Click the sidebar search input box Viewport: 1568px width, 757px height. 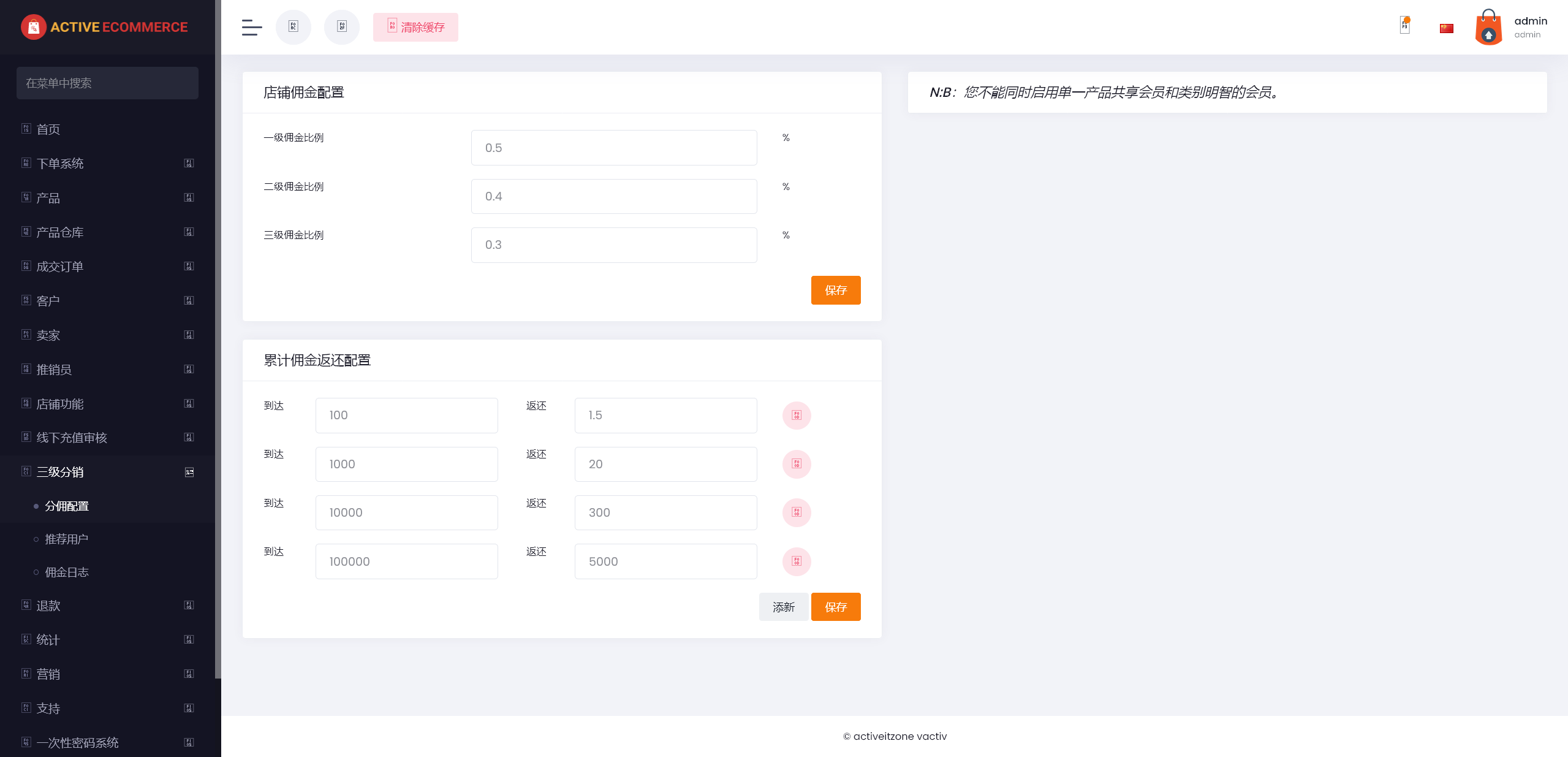107,83
